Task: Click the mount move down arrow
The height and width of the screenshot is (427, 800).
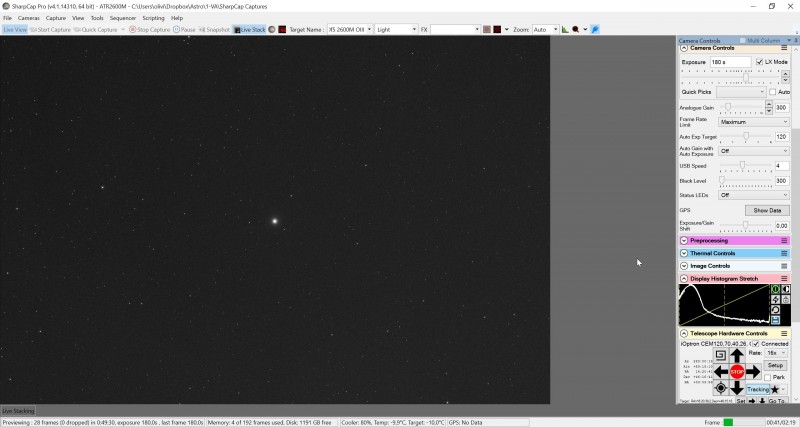Action: [737, 388]
